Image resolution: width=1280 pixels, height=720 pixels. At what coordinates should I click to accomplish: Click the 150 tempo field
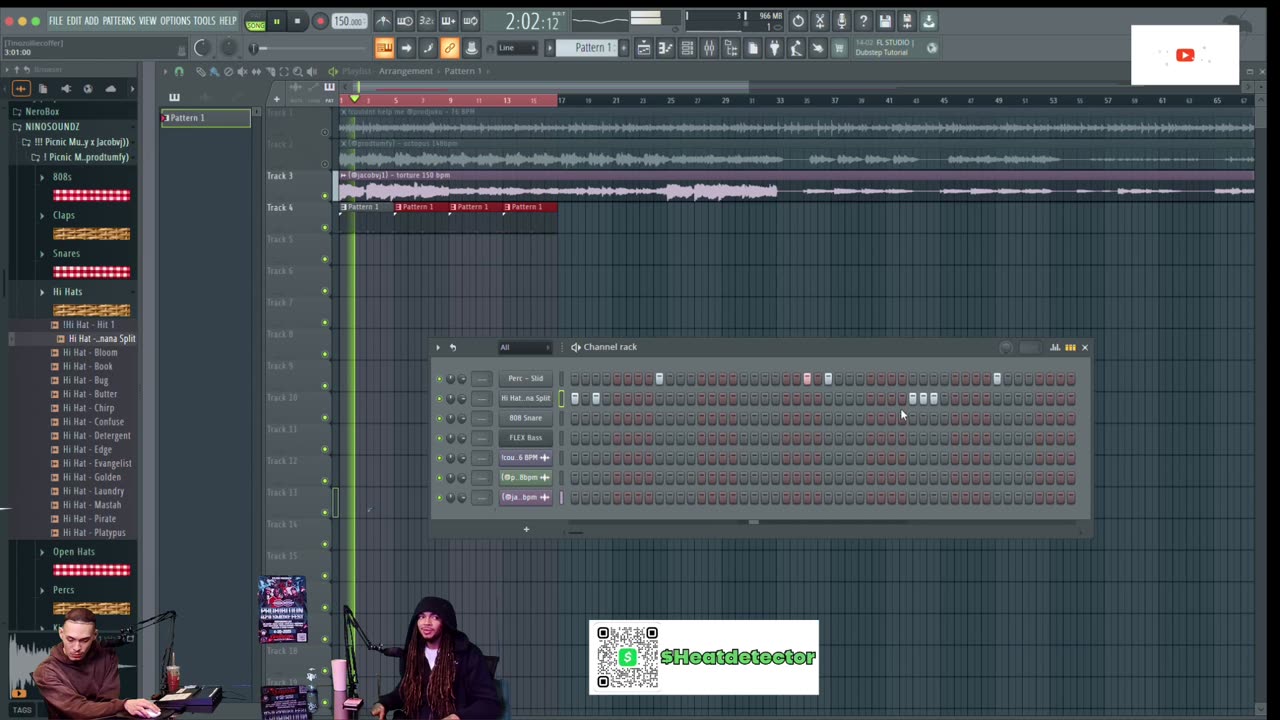348,21
